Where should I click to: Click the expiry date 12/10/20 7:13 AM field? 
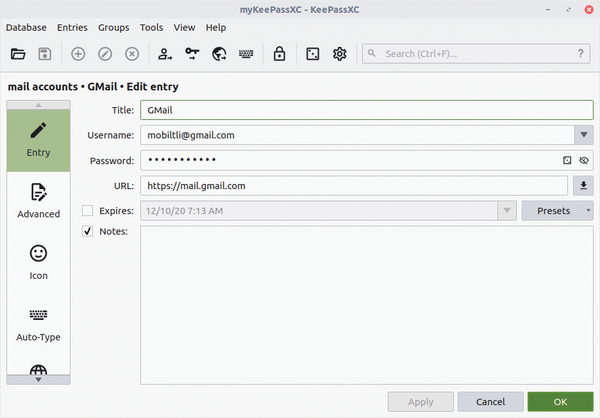[319, 211]
